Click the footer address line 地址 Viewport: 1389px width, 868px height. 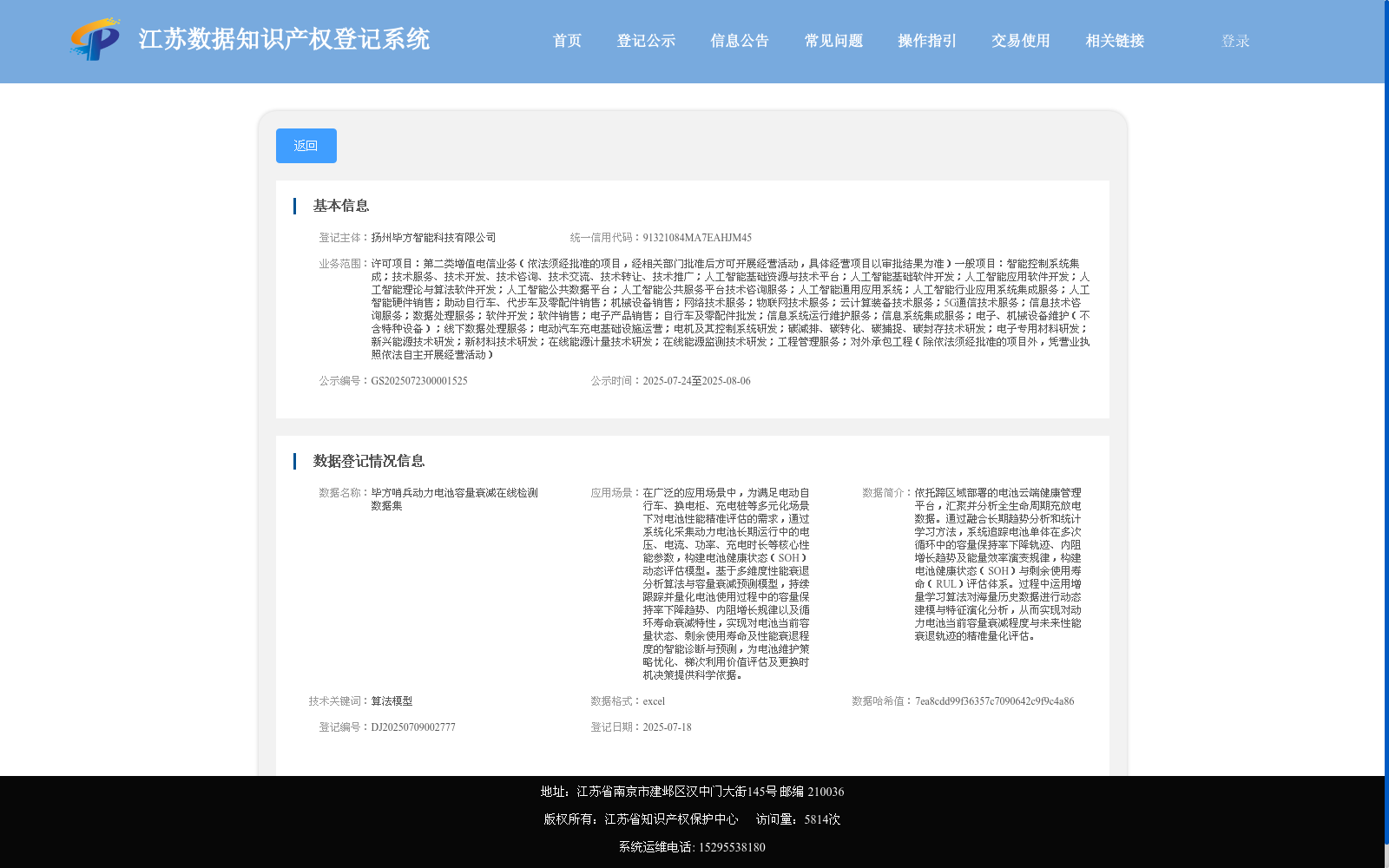click(692, 792)
